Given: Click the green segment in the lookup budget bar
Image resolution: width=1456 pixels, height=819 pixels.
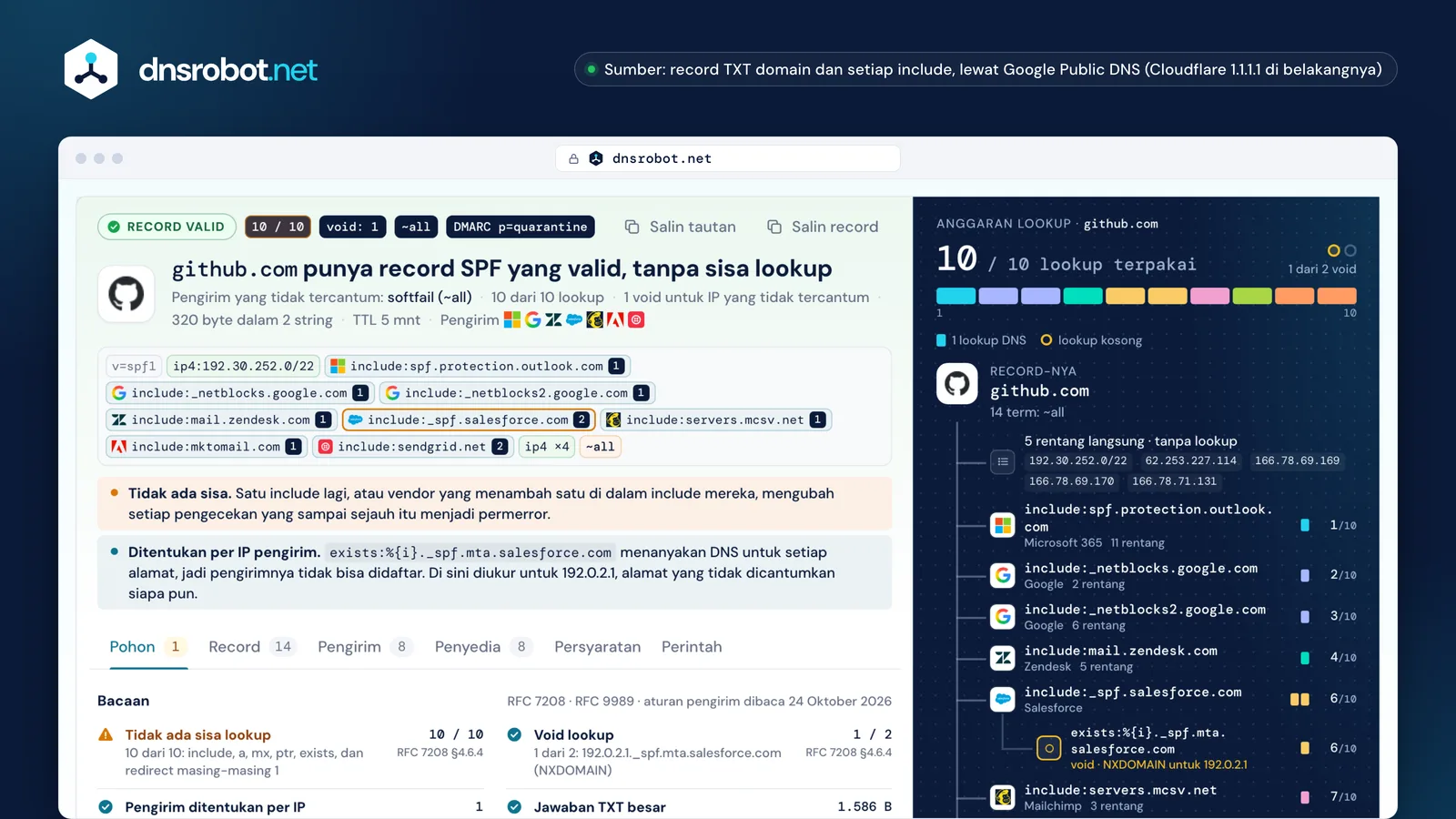Looking at the screenshot, I should click(1252, 296).
